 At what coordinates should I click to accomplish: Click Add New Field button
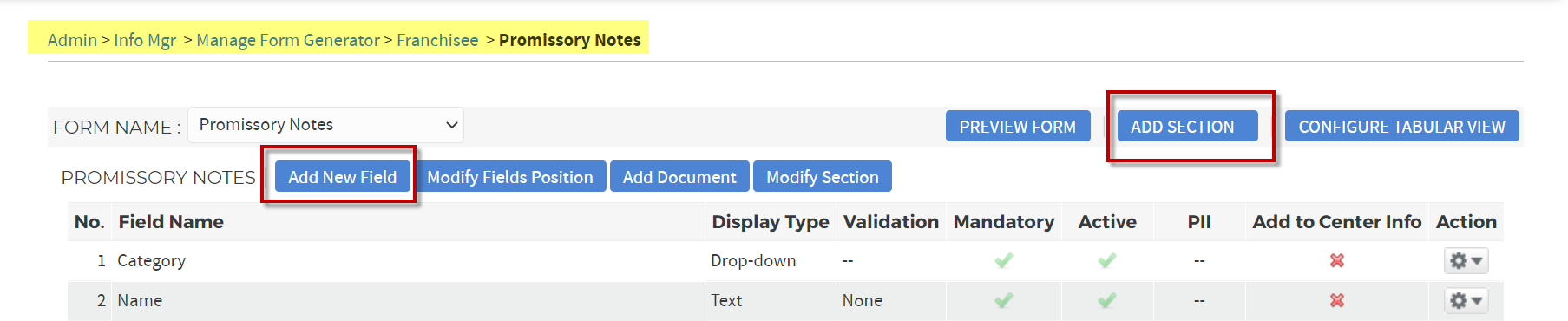pyautogui.click(x=342, y=177)
